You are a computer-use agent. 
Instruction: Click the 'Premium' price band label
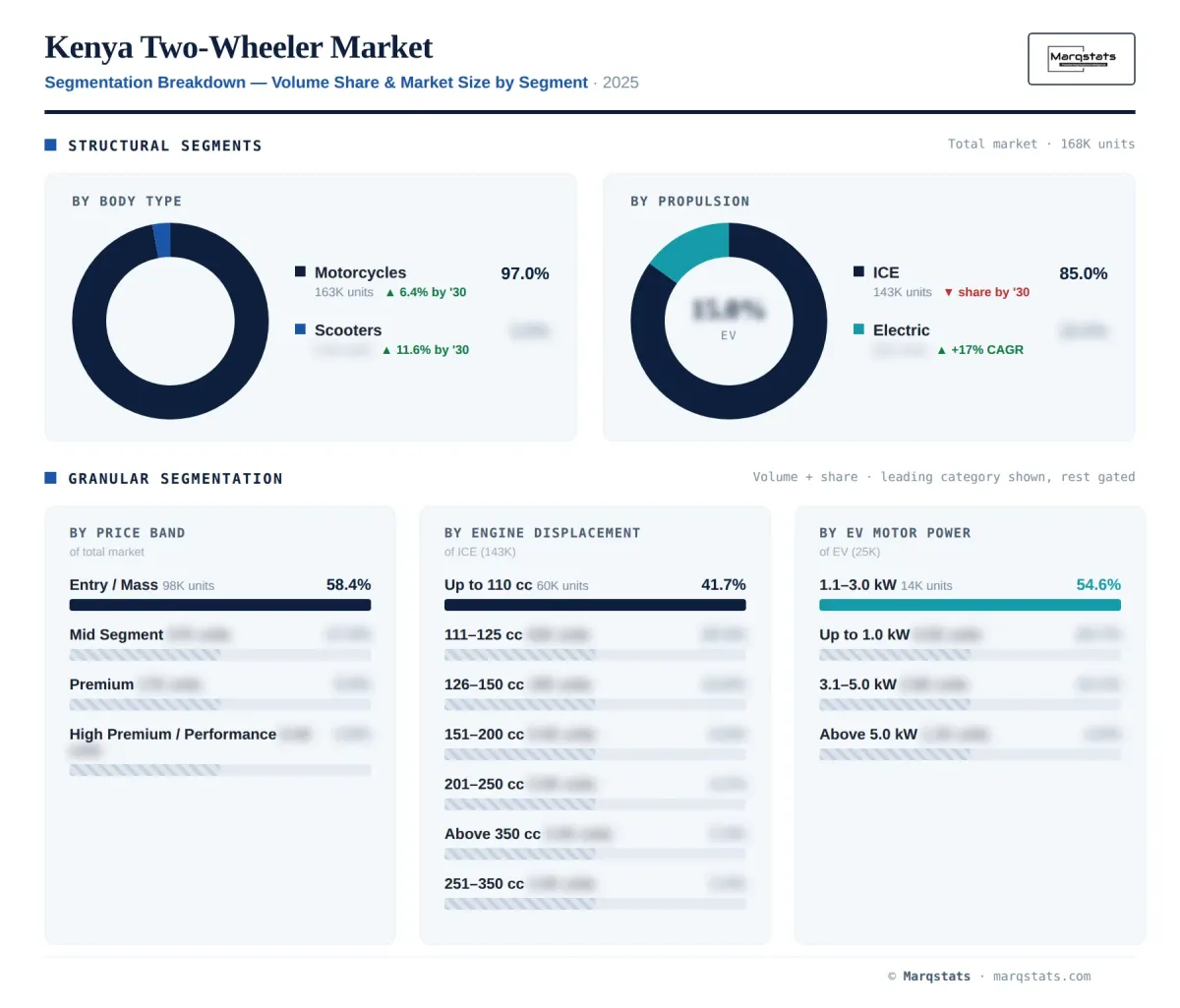pos(101,684)
